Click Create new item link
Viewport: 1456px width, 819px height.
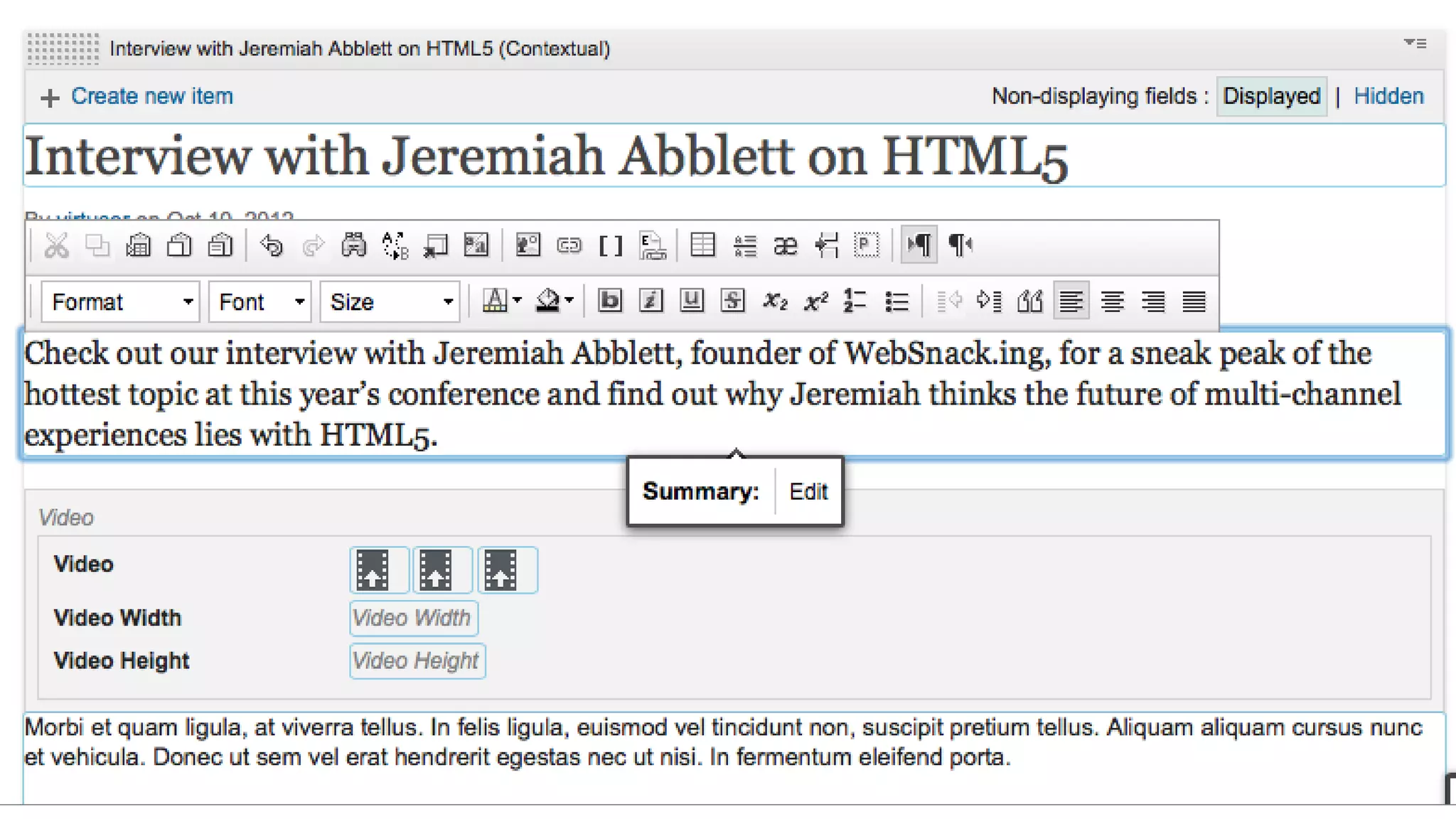(151, 96)
